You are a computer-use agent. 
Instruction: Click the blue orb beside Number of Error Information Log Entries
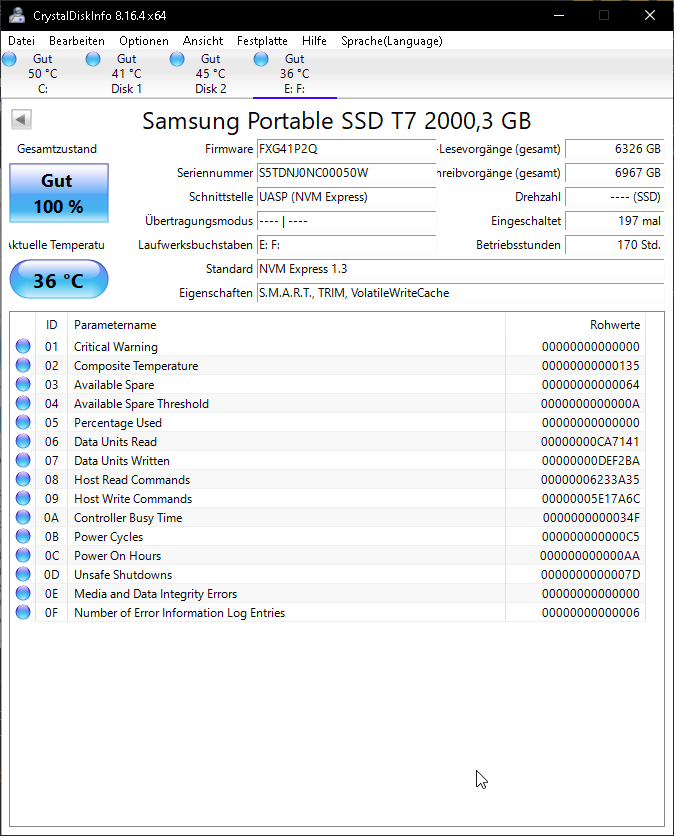[x=23, y=612]
